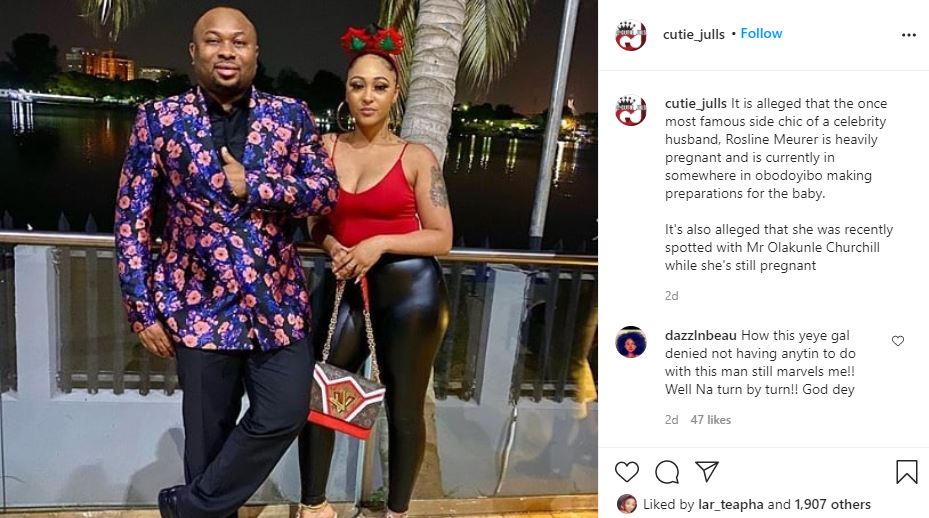Click lar_teapha's small avatar near likes

[x=627, y=504]
